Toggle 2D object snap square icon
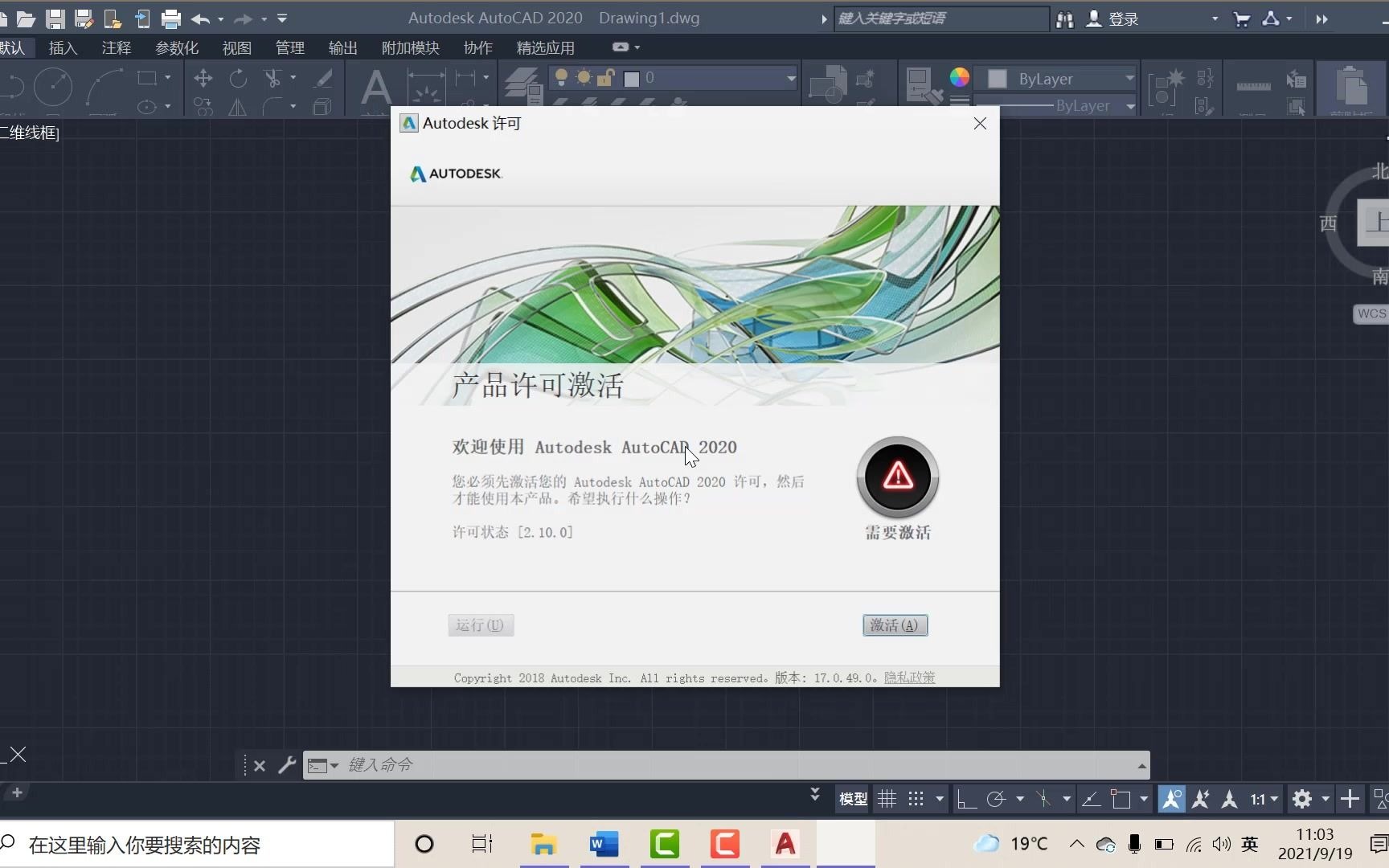The width and height of the screenshot is (1389, 868). (x=1121, y=799)
